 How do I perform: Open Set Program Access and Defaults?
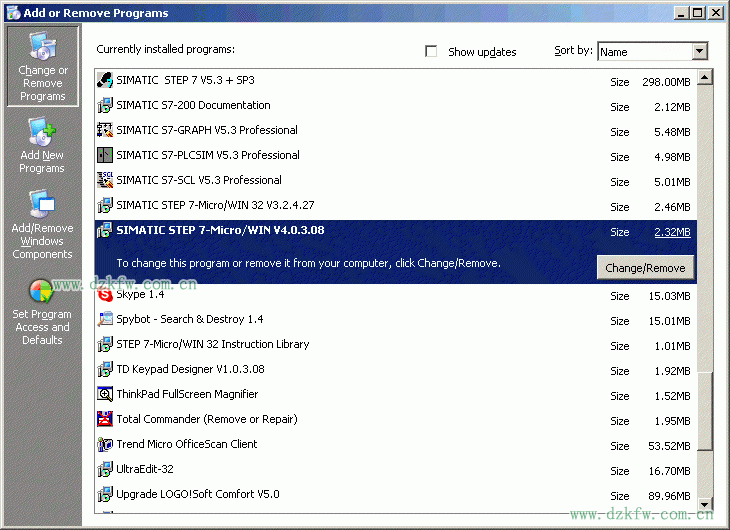pyautogui.click(x=42, y=311)
